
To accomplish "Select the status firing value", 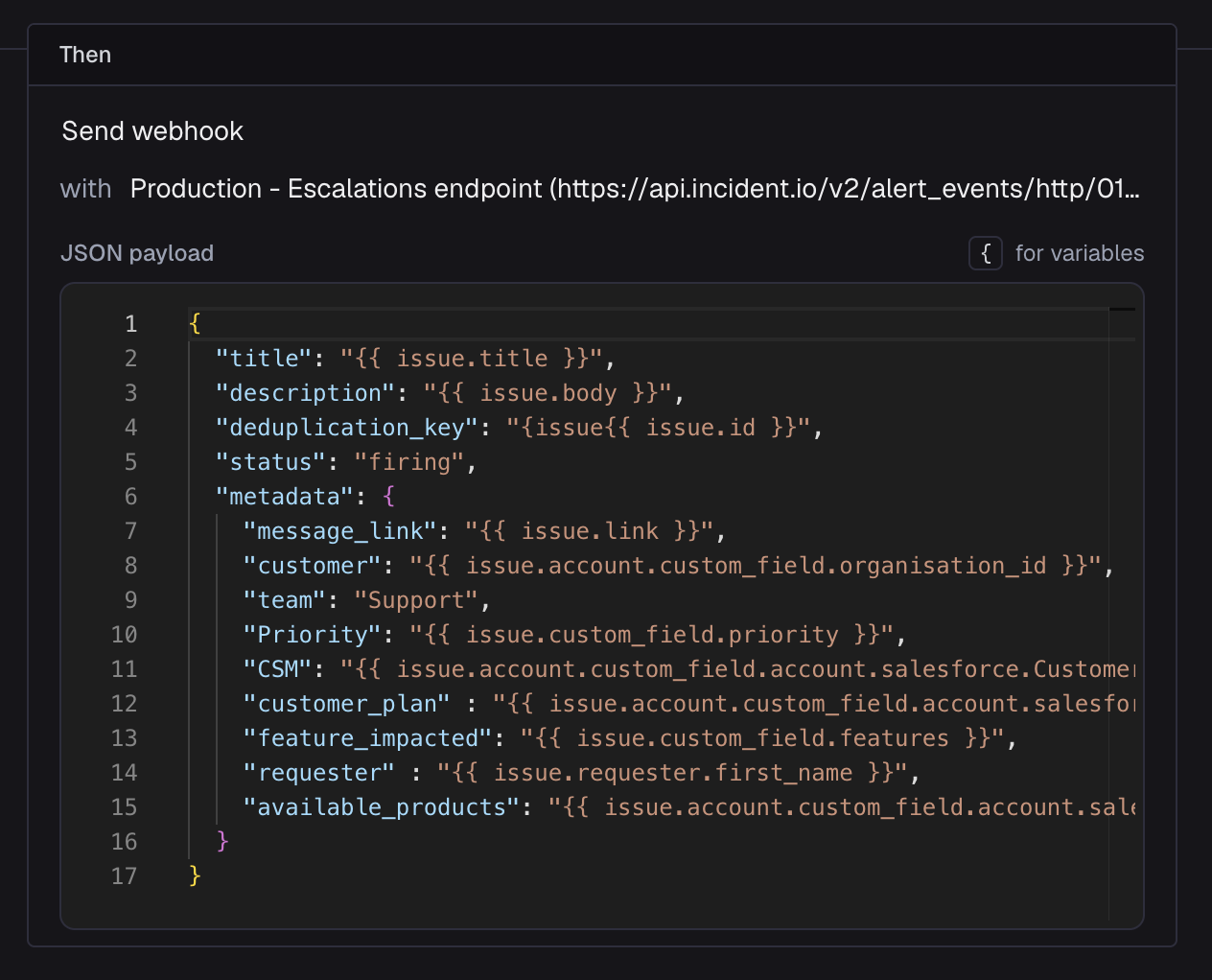I will (412, 461).
